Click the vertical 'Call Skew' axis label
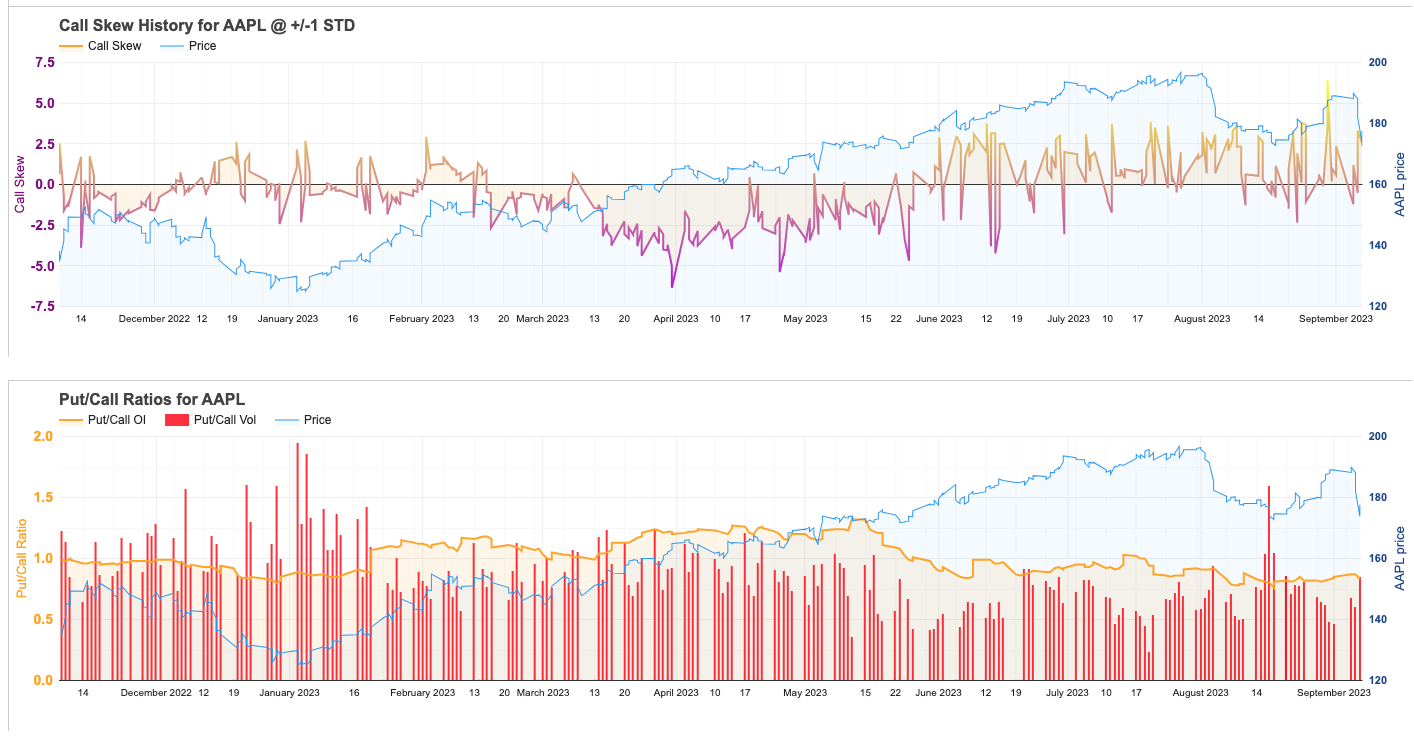Viewport: 1414px width, 742px height. click(19, 184)
